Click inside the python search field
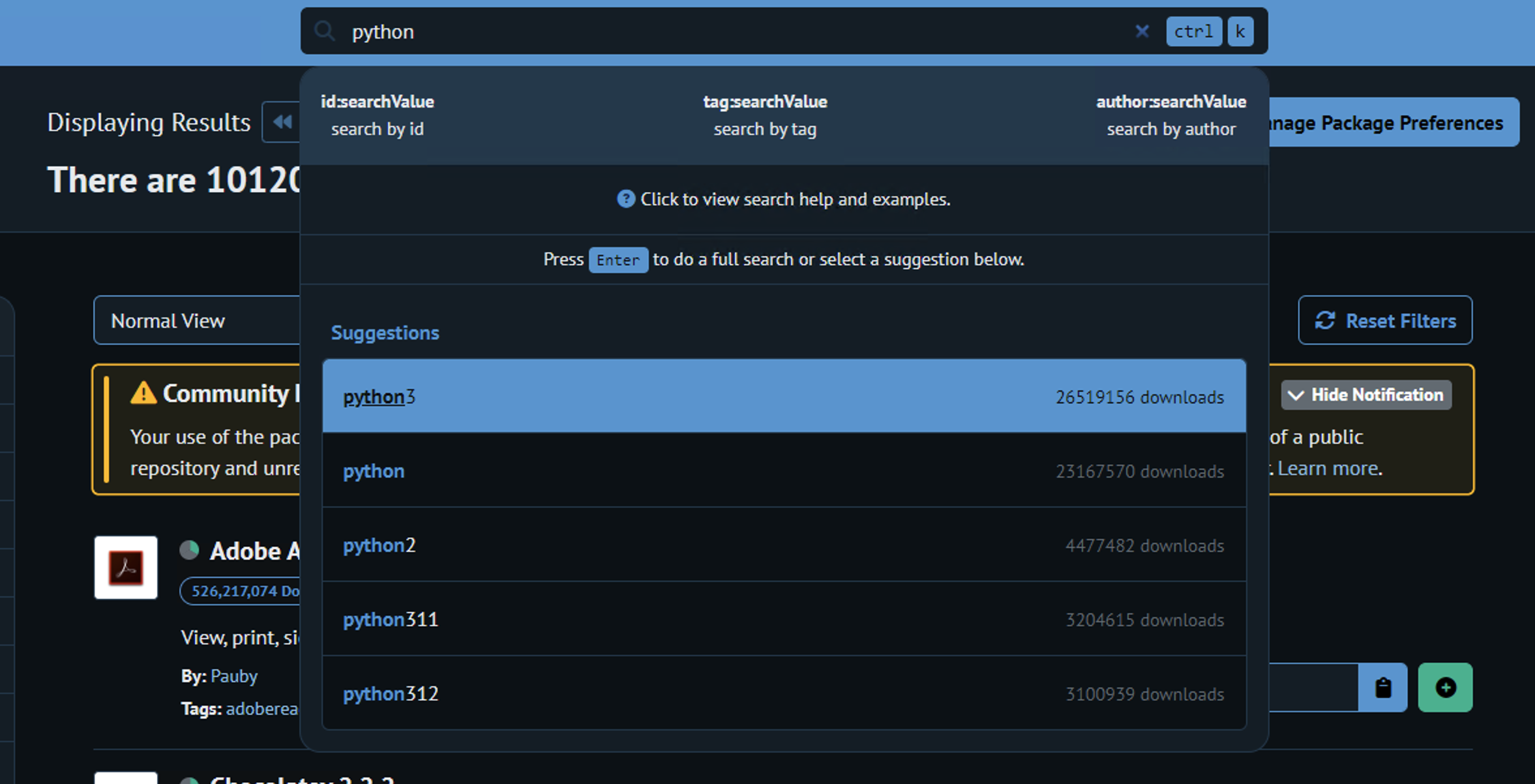Screen dimensions: 1535x784 tap(717, 31)
